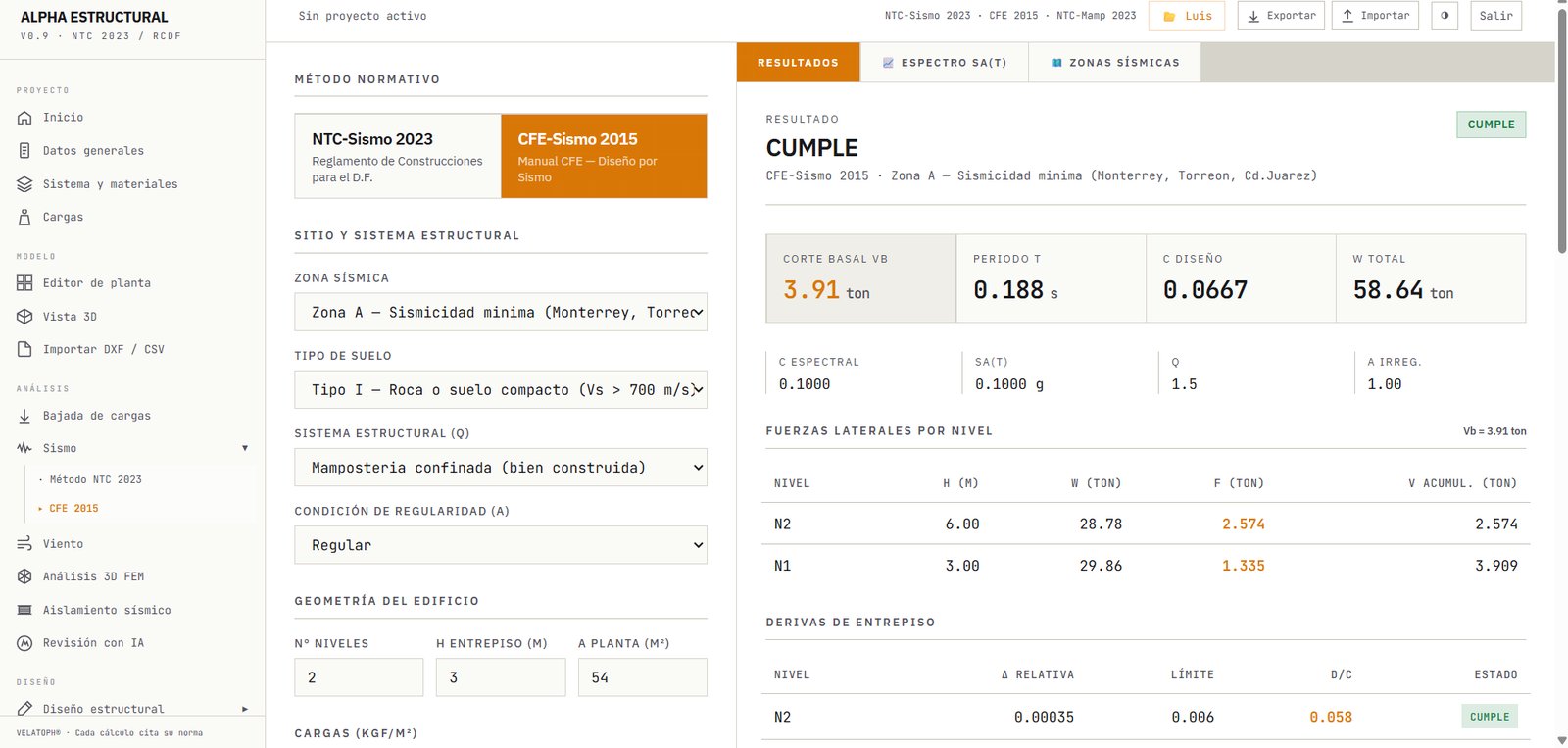1568x748 pixels.
Task: Click the Revisión con IA icon
Action: click(x=24, y=643)
